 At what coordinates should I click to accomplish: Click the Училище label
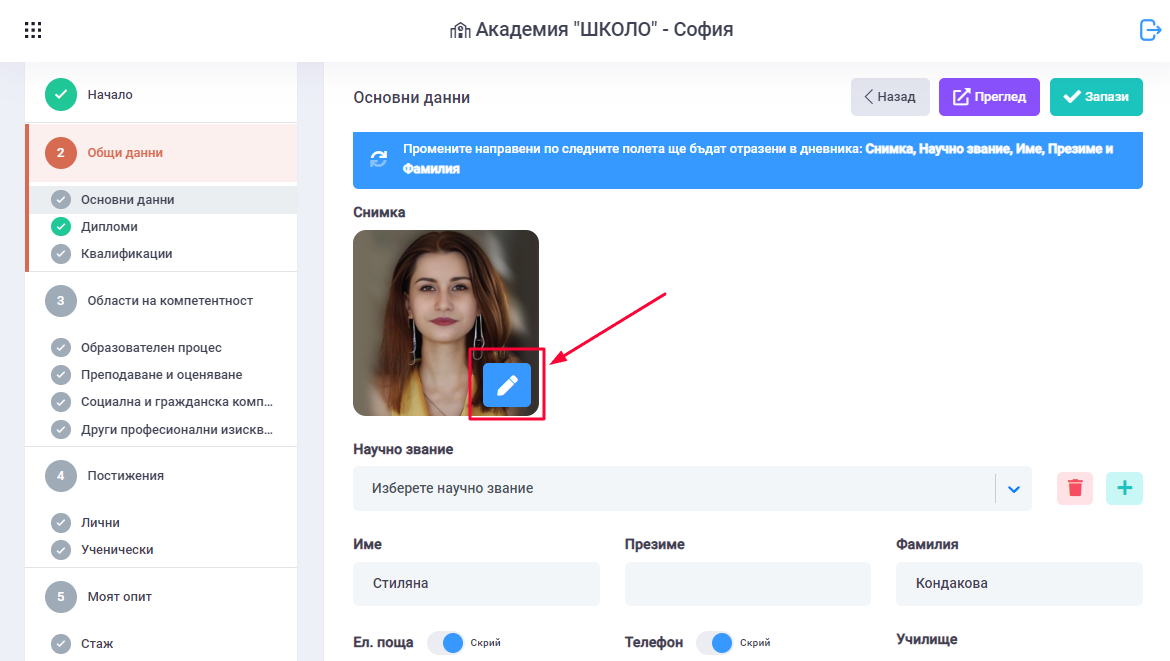click(927, 639)
